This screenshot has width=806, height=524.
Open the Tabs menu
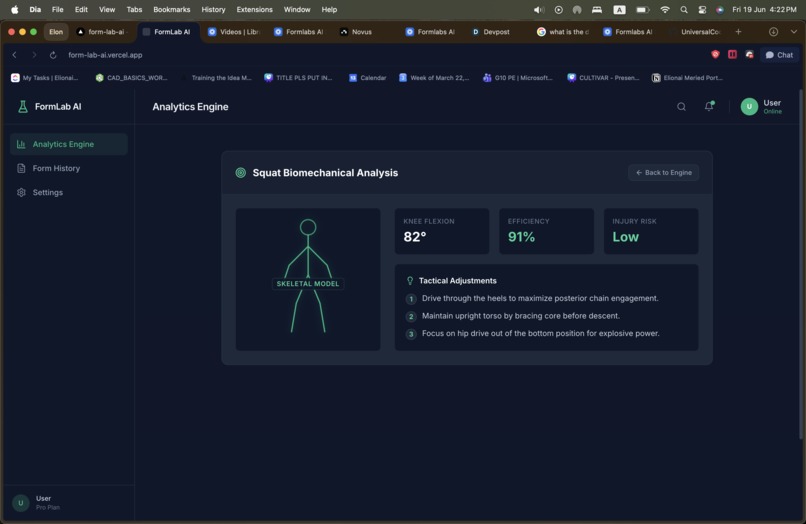coord(134,9)
